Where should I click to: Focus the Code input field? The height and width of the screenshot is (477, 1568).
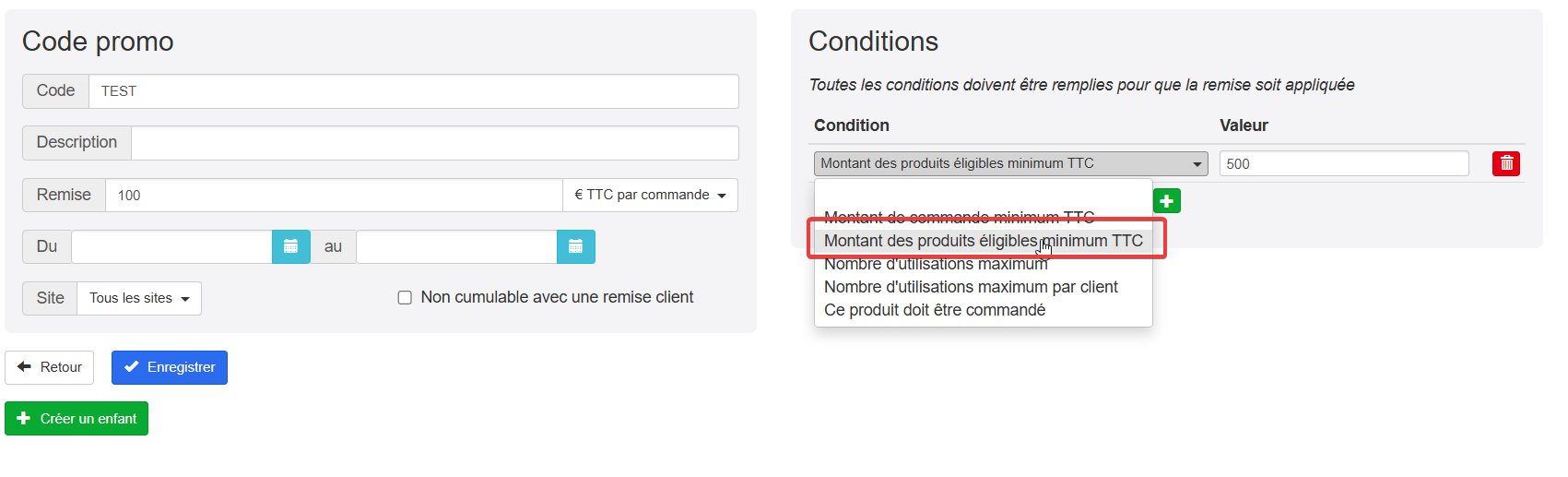(x=413, y=91)
